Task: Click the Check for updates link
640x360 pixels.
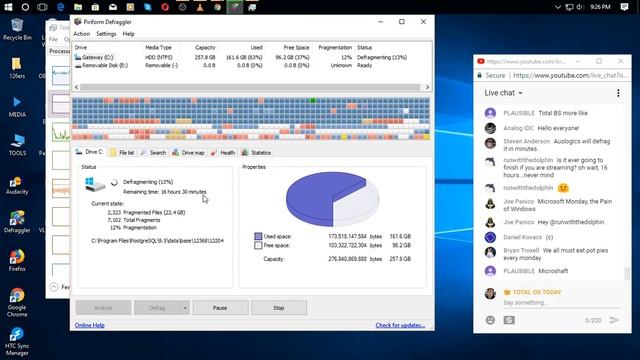Action: (400, 325)
